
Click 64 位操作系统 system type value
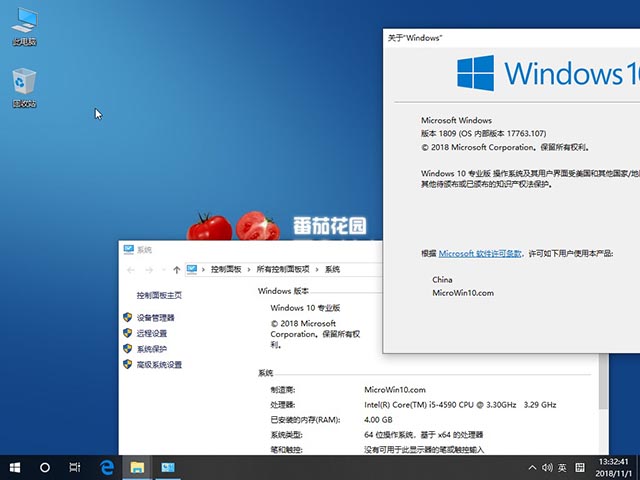[423, 435]
